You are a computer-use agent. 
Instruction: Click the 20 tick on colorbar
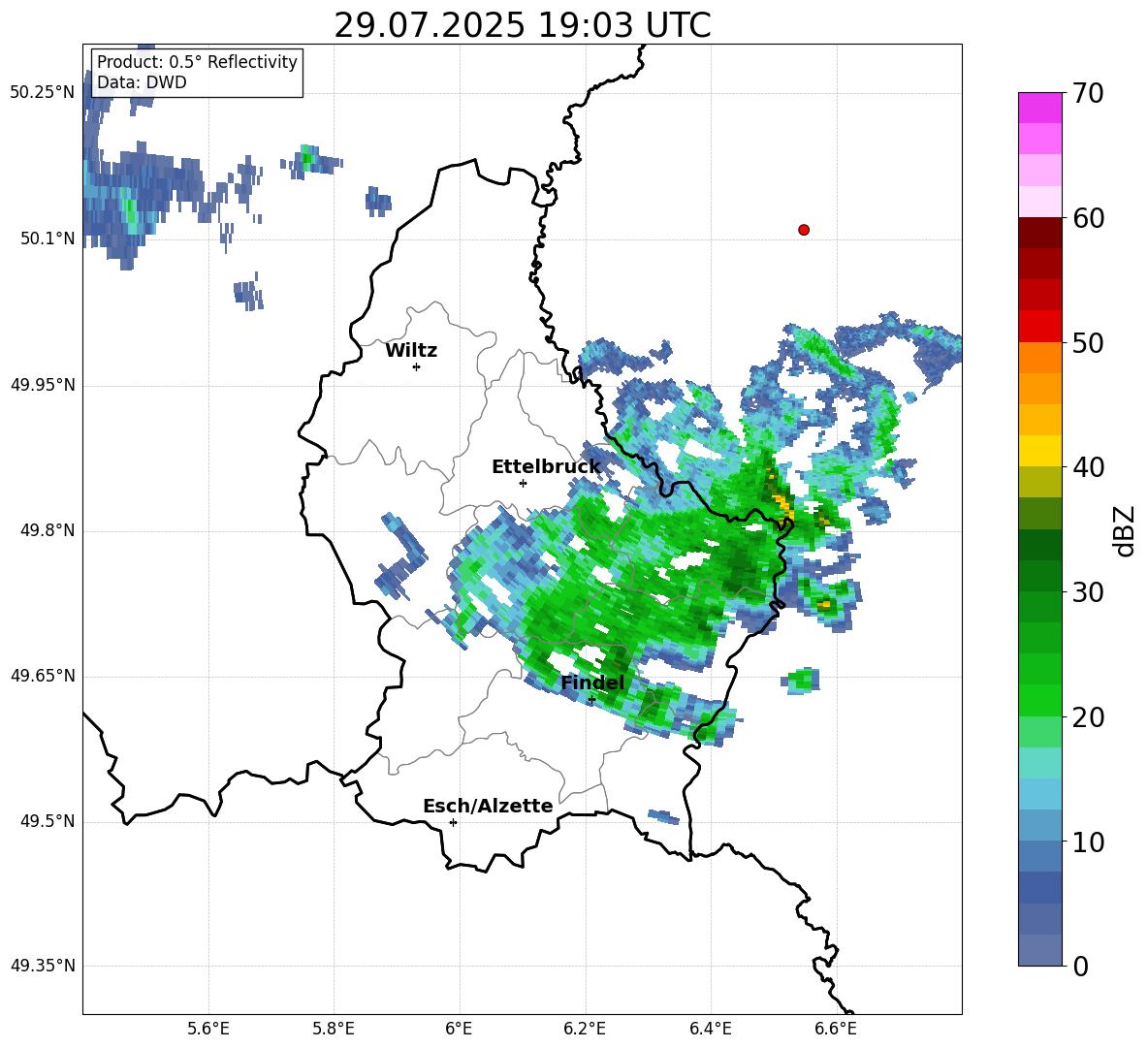(x=1088, y=717)
